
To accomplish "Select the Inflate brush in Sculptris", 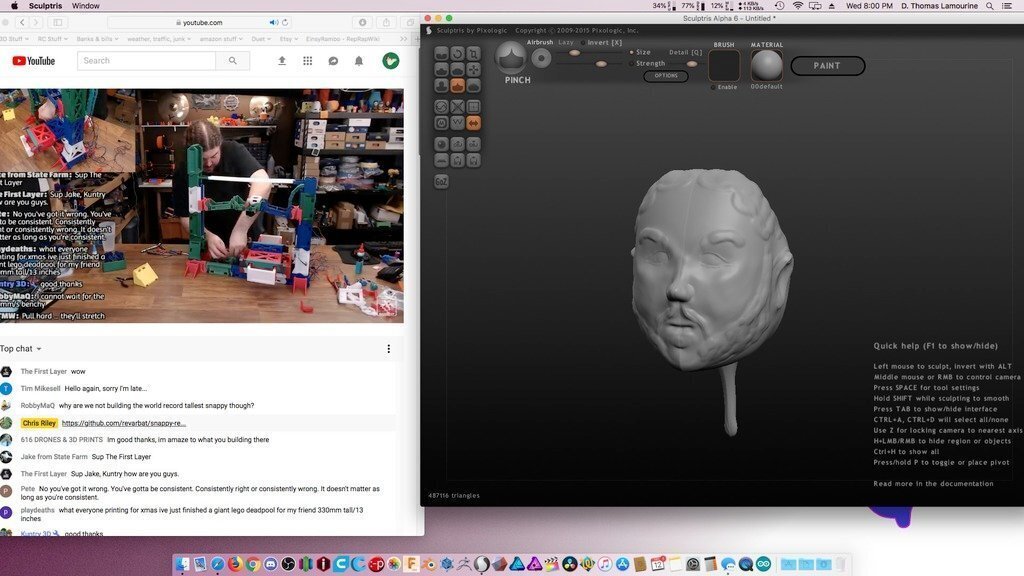I will [441, 86].
